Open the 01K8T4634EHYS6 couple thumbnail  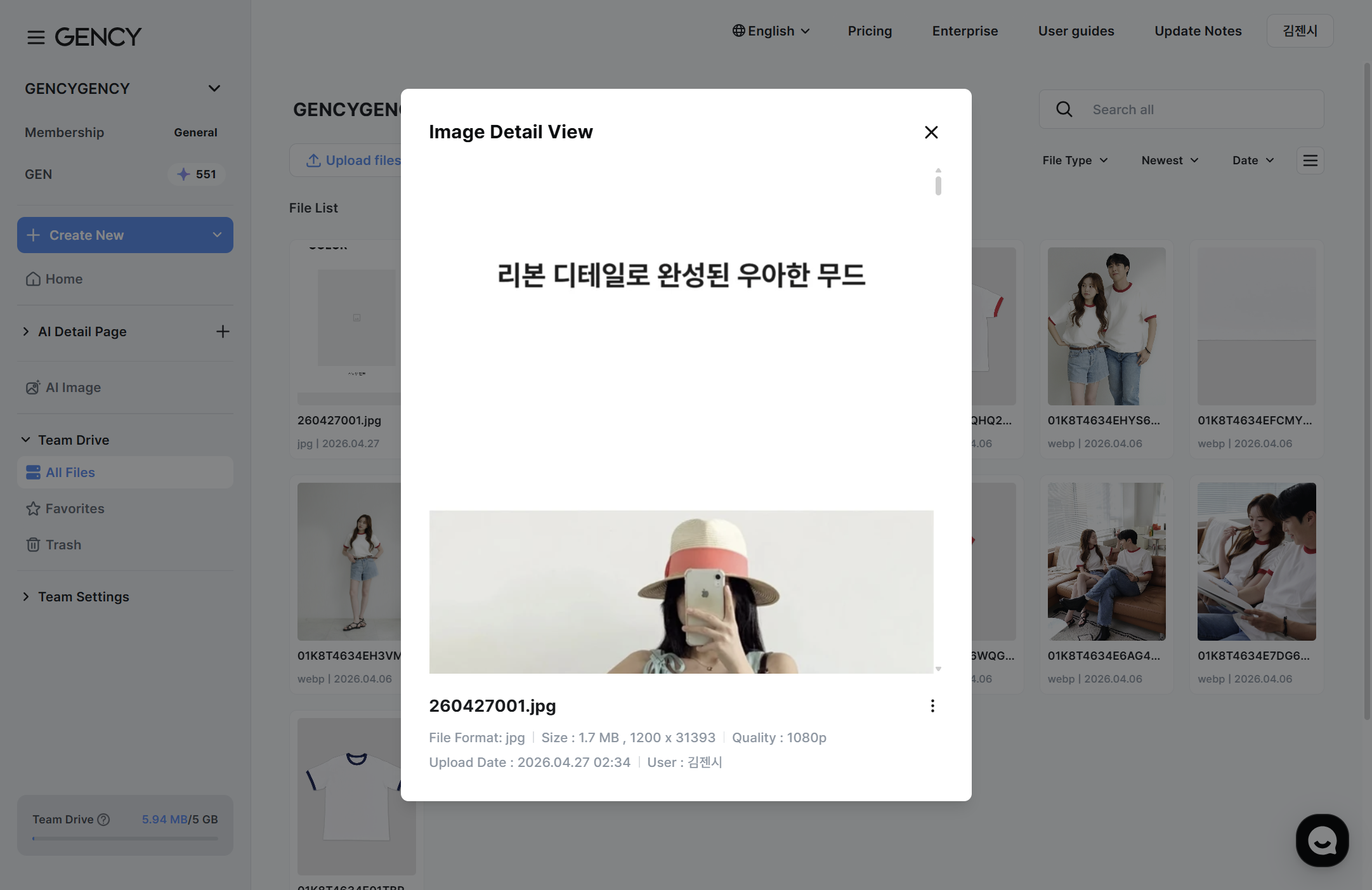pyautogui.click(x=1106, y=326)
